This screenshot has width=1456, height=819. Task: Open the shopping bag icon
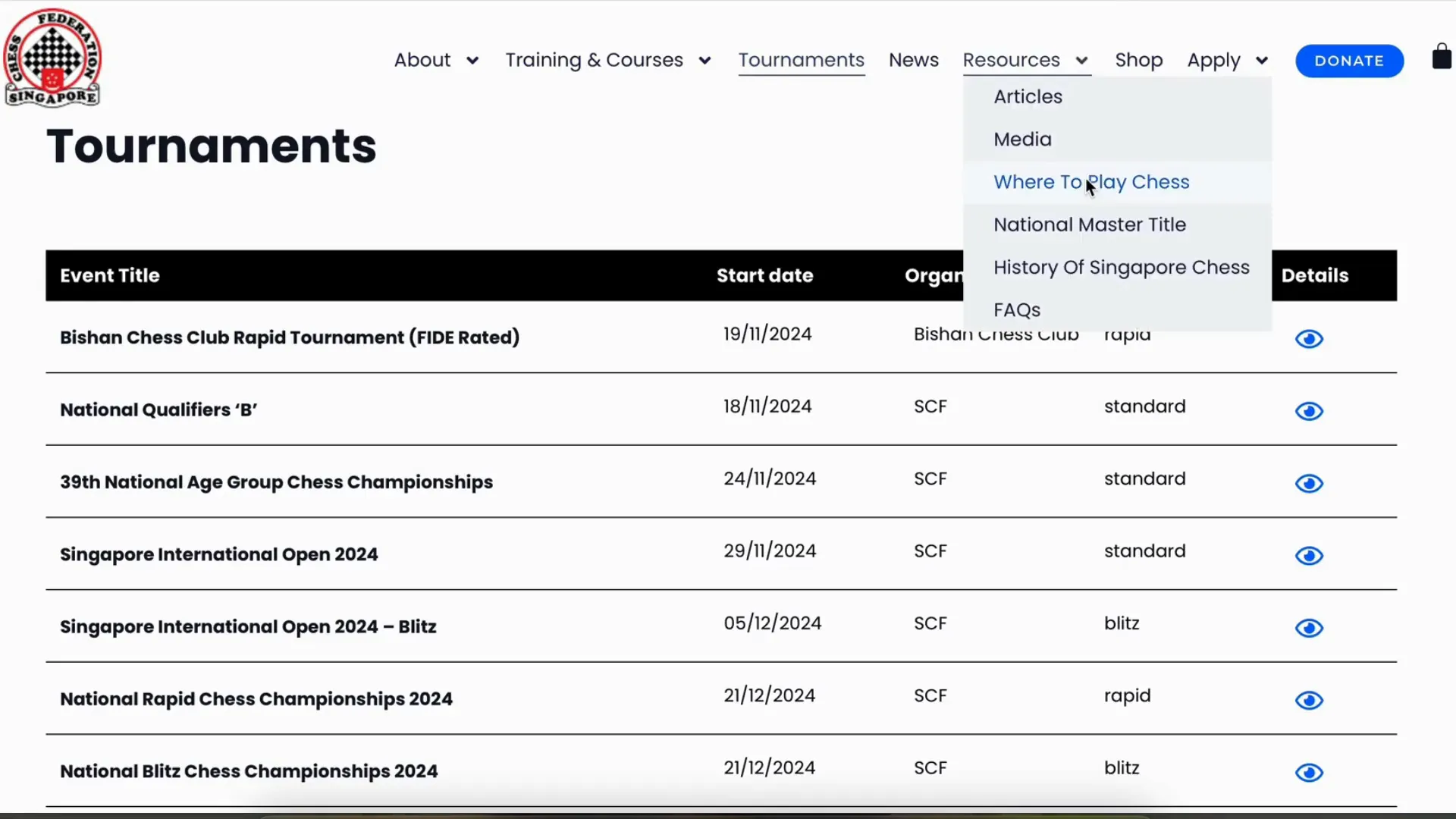[1440, 57]
